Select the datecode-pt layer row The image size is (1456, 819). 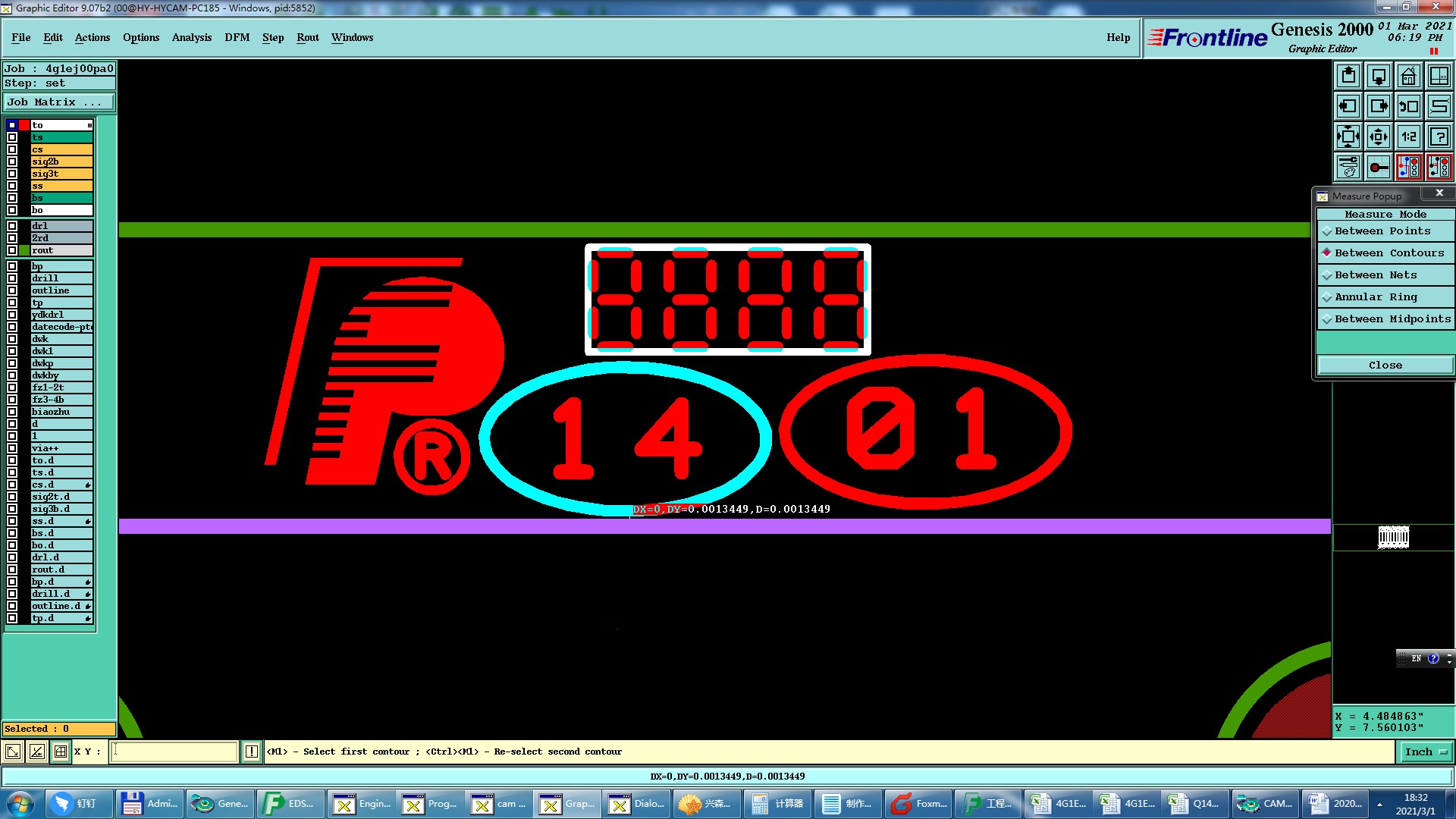pos(62,327)
